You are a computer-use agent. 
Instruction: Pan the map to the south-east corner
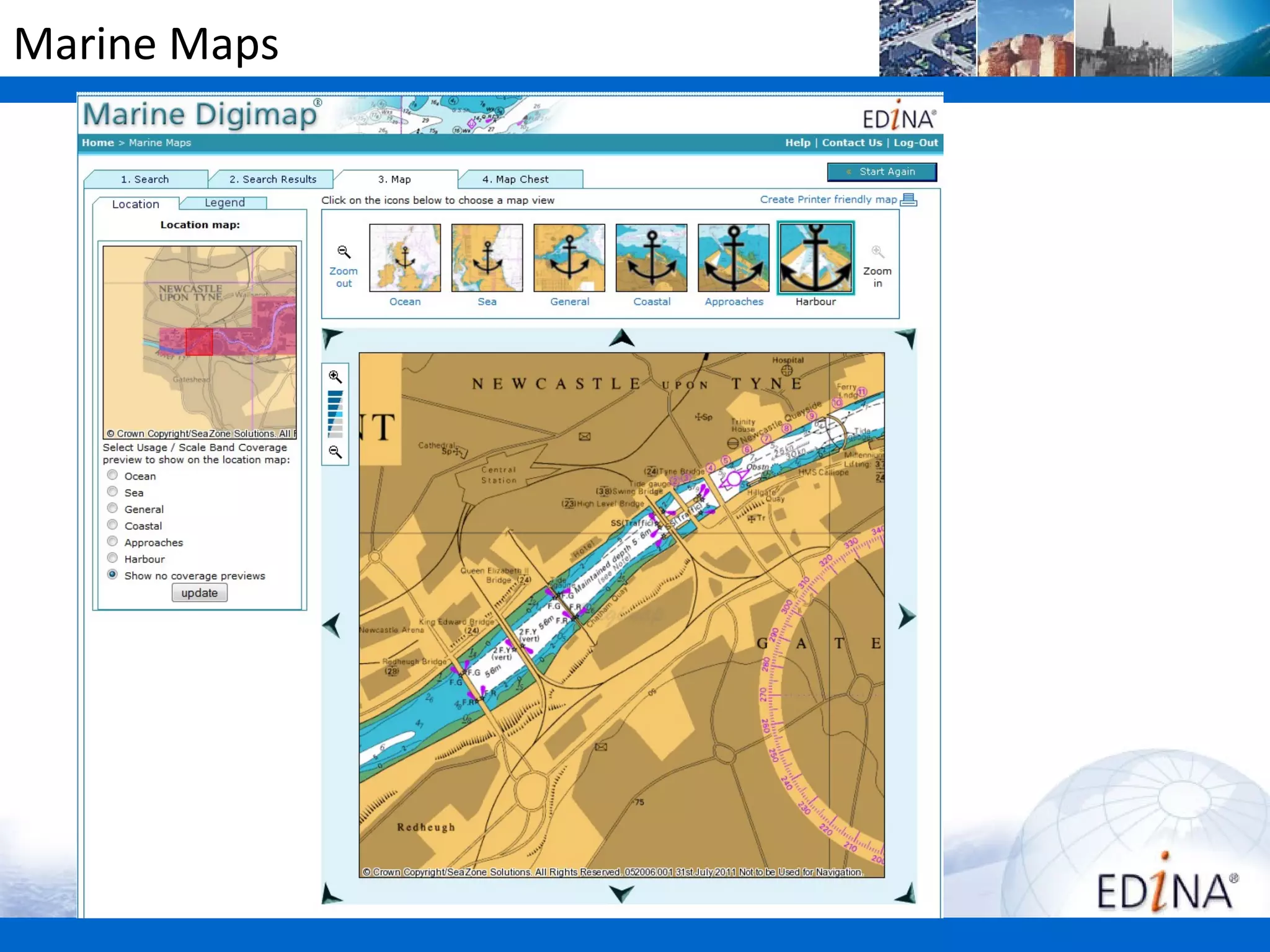click(906, 893)
